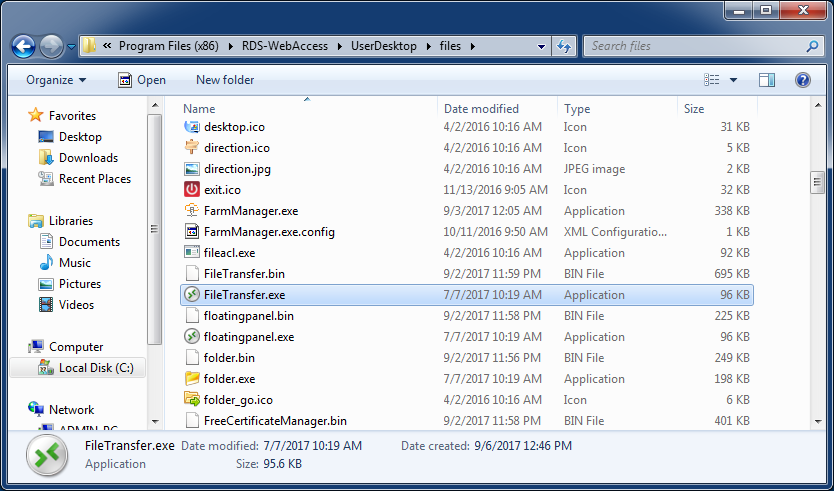Open the Organize dropdown menu
This screenshot has width=834, height=491.
[56, 80]
